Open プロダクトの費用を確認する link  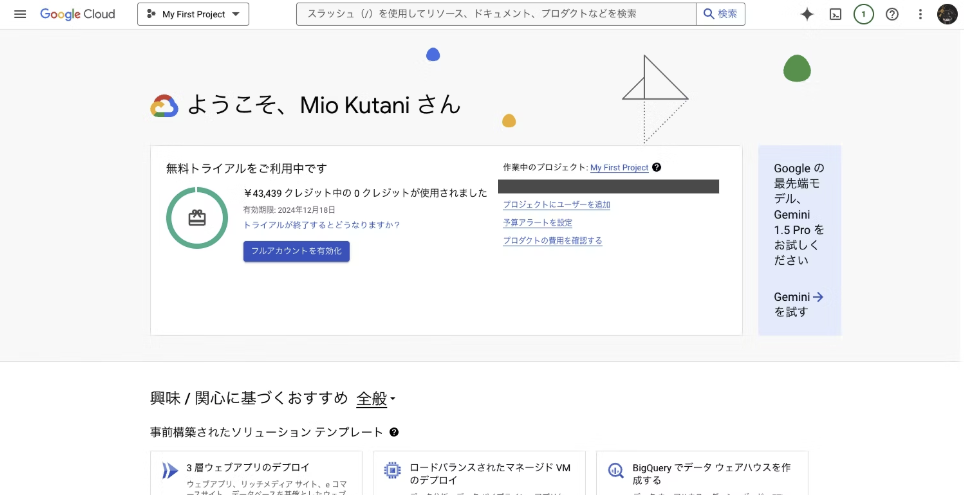click(552, 240)
